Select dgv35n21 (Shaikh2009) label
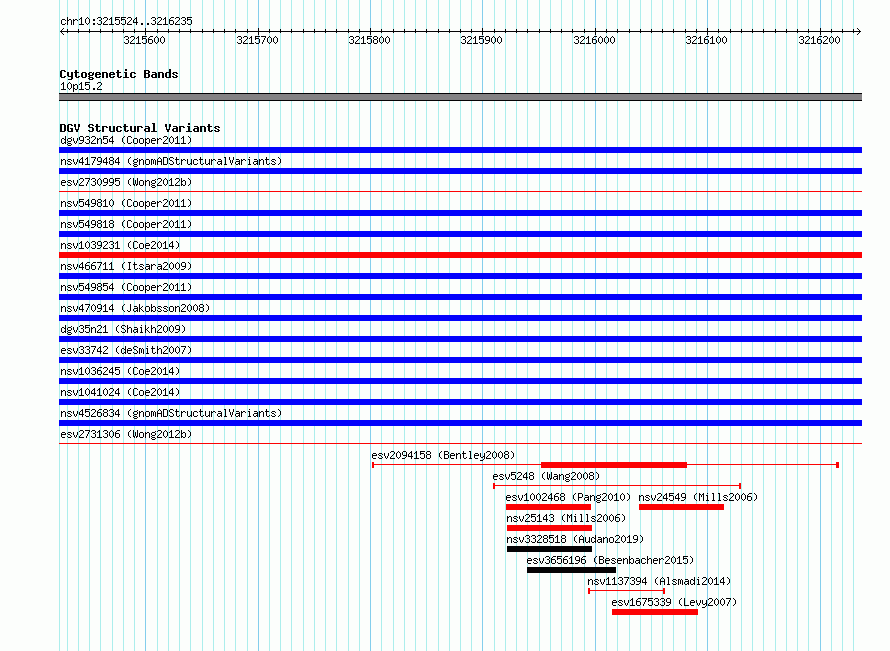890x651 pixels. pyautogui.click(x=123, y=329)
